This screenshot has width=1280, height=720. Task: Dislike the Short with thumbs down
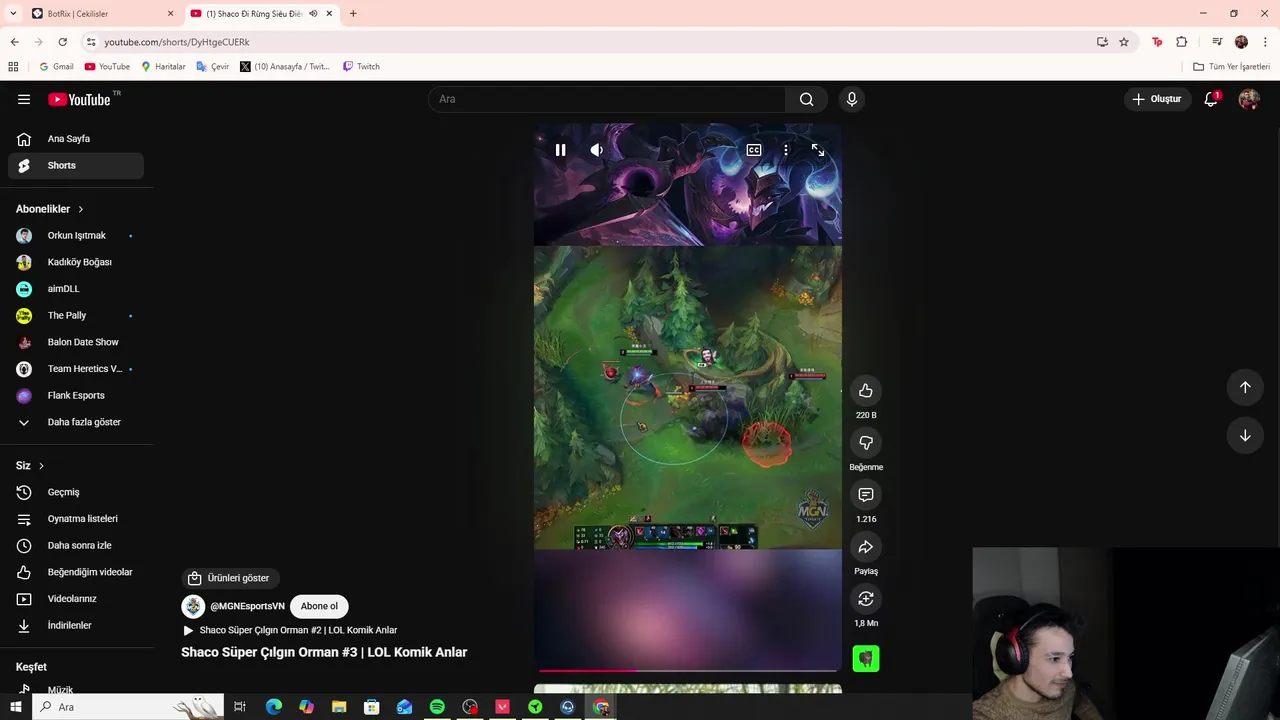[866, 443]
